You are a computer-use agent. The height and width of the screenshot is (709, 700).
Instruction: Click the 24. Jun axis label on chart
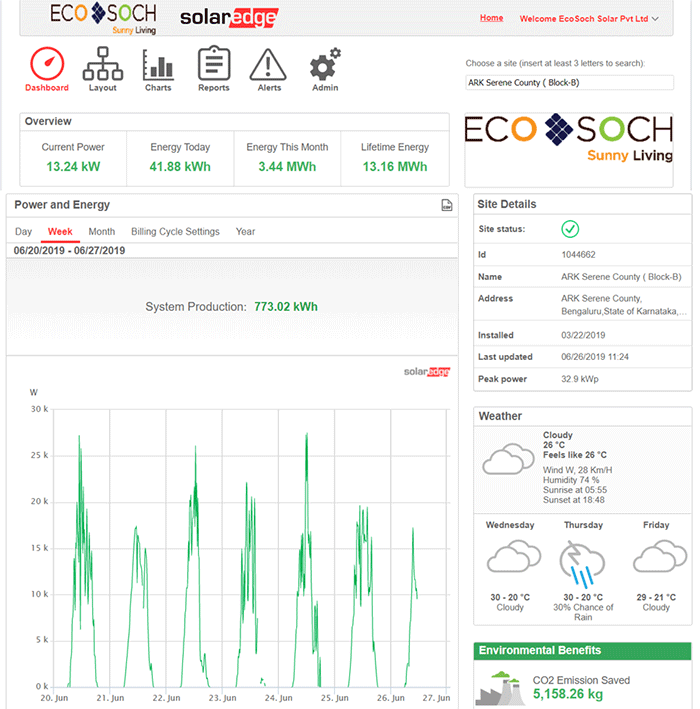(x=279, y=698)
